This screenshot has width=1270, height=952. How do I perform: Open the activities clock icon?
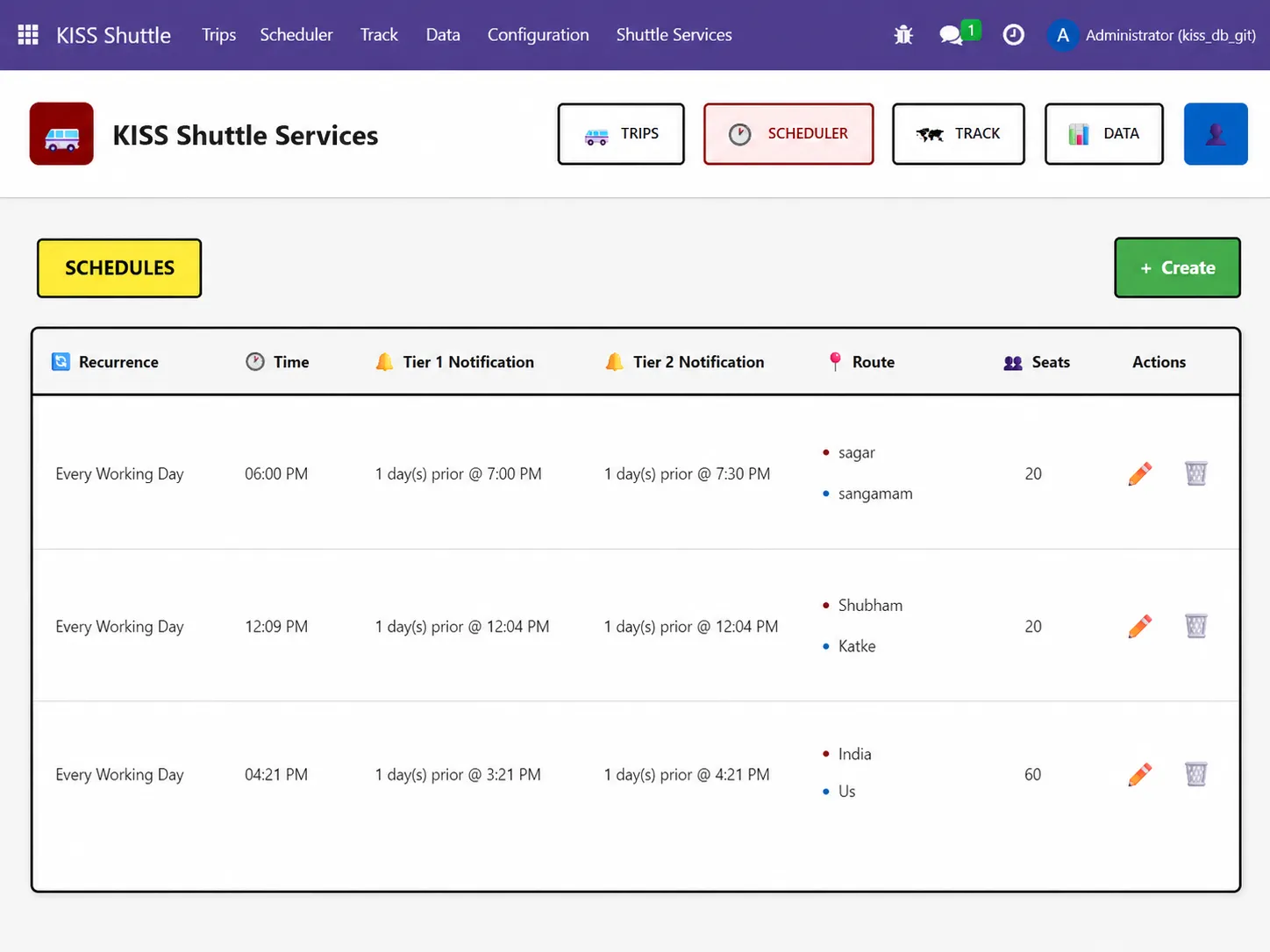coord(1013,35)
